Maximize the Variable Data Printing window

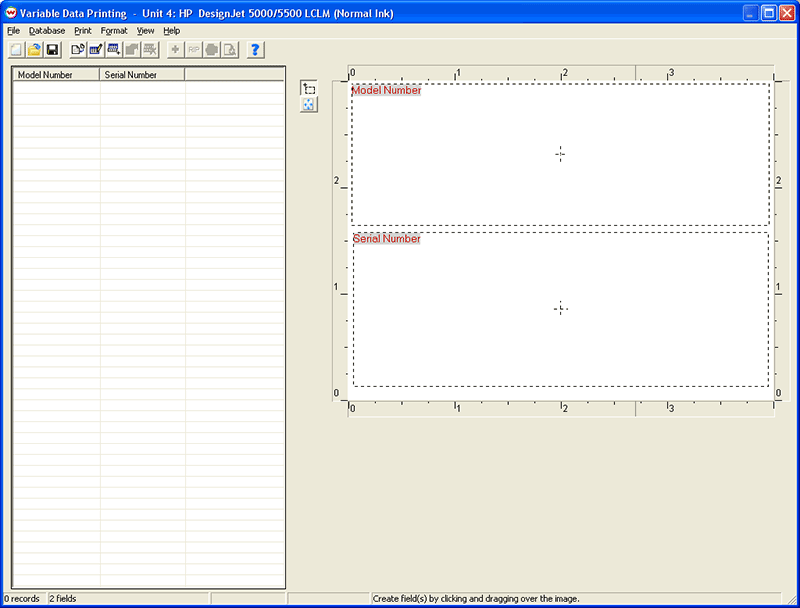pos(769,13)
